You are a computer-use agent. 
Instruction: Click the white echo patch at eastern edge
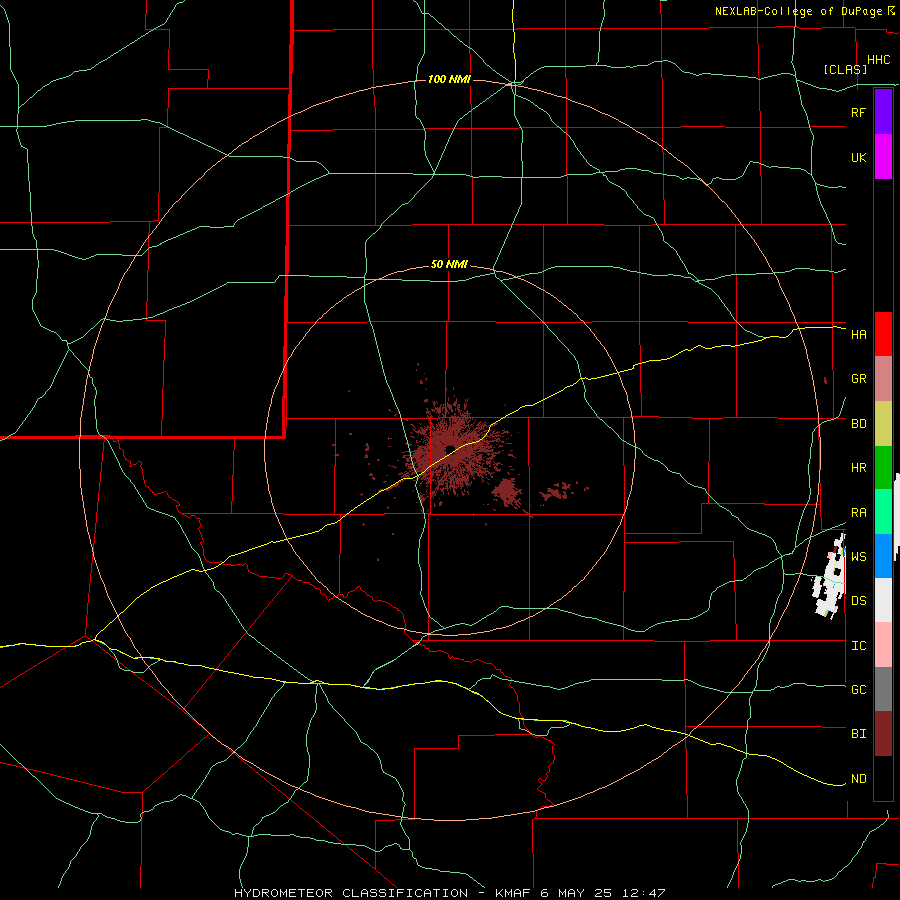[x=829, y=576]
